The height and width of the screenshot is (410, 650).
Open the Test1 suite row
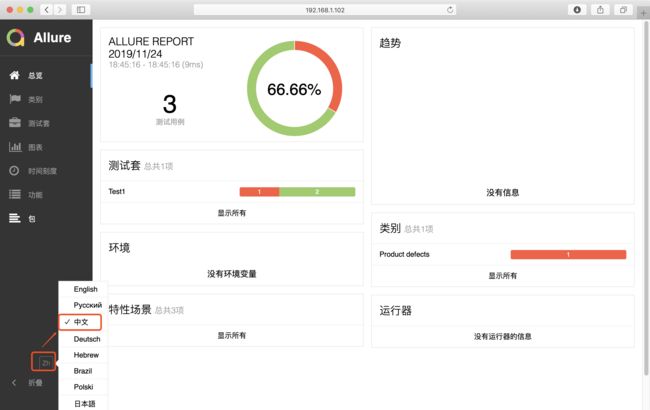(232, 192)
